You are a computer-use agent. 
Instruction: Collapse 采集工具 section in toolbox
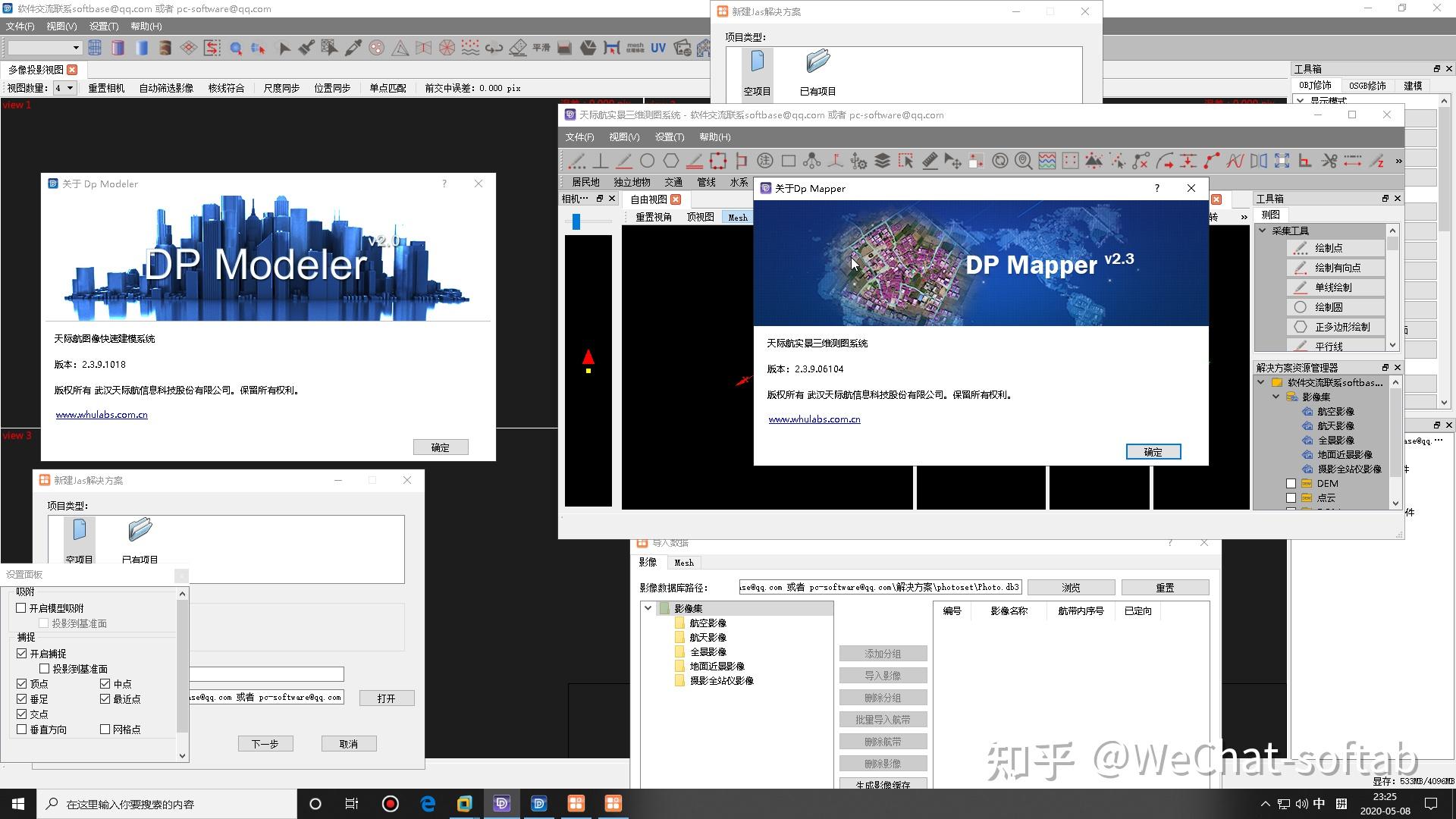click(1263, 231)
